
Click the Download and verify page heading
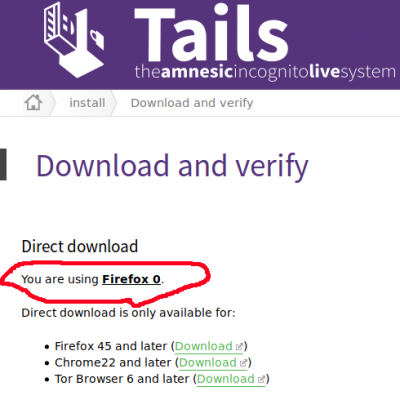click(172, 166)
